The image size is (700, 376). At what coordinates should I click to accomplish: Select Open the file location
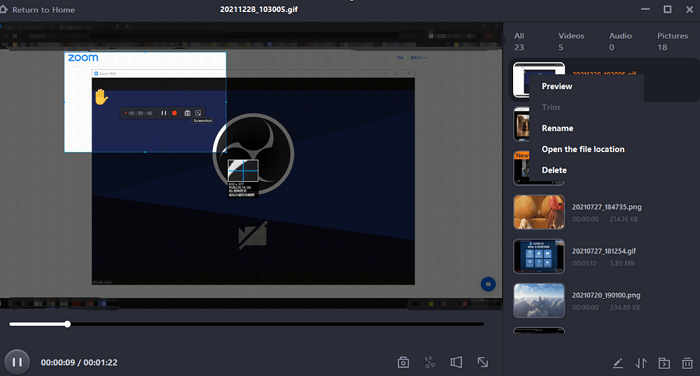click(x=583, y=149)
